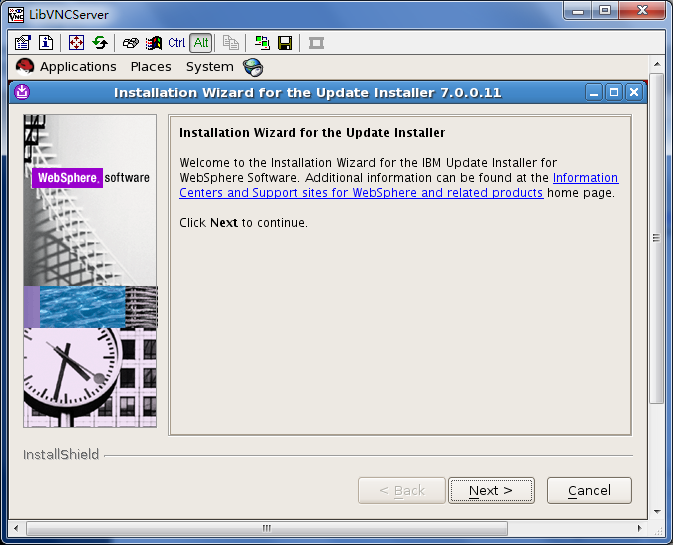The height and width of the screenshot is (545, 673).
Task: Click the Red Hat logo icon
Action: (x=25, y=67)
